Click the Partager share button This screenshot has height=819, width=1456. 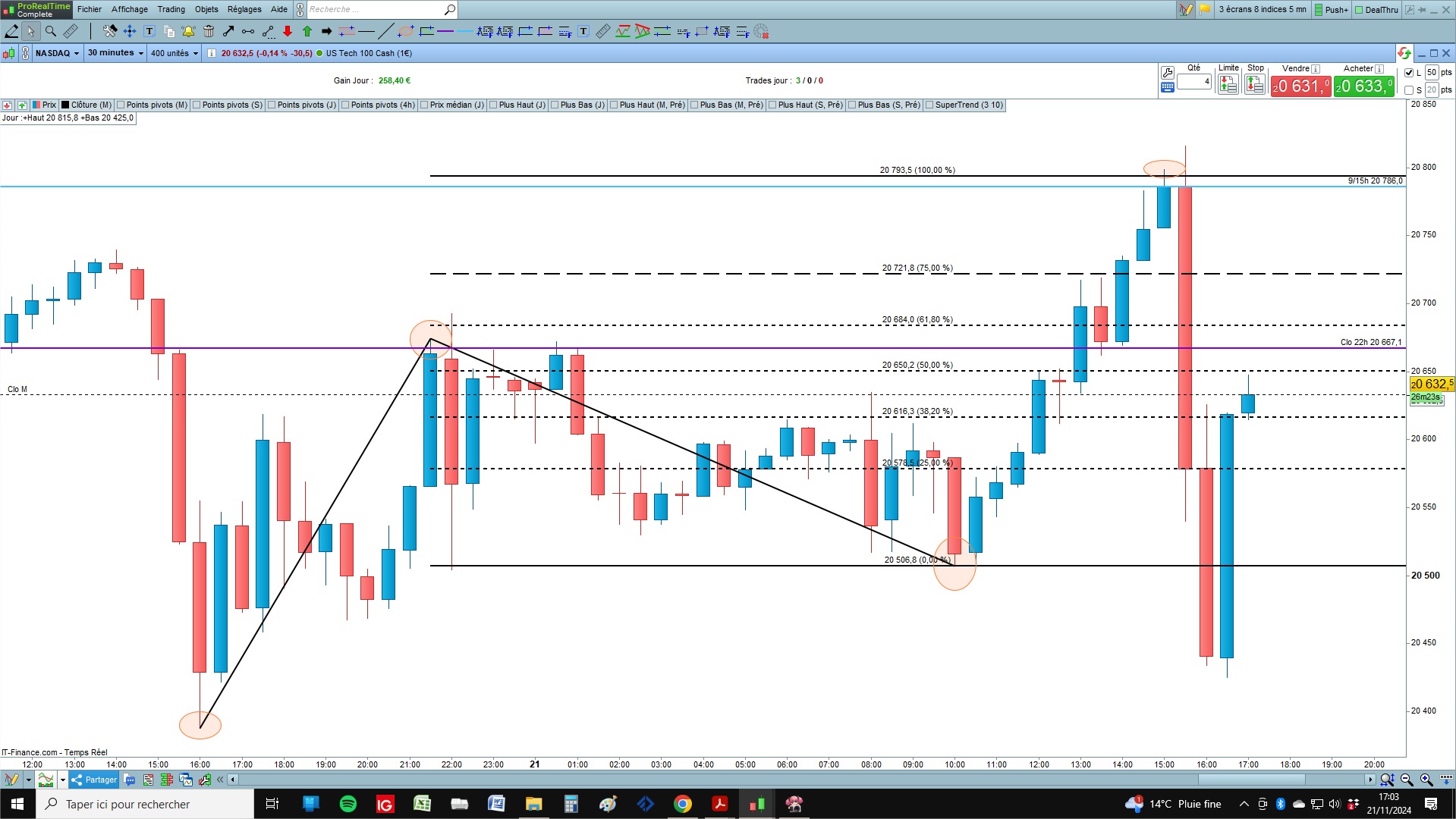click(94, 780)
